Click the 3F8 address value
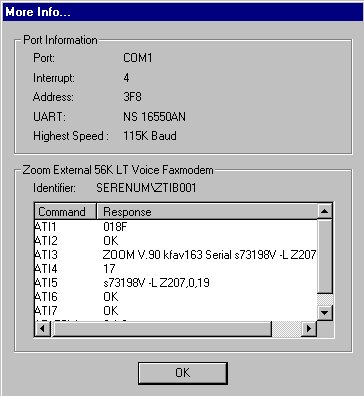The height and width of the screenshot is (396, 364). pos(132,97)
